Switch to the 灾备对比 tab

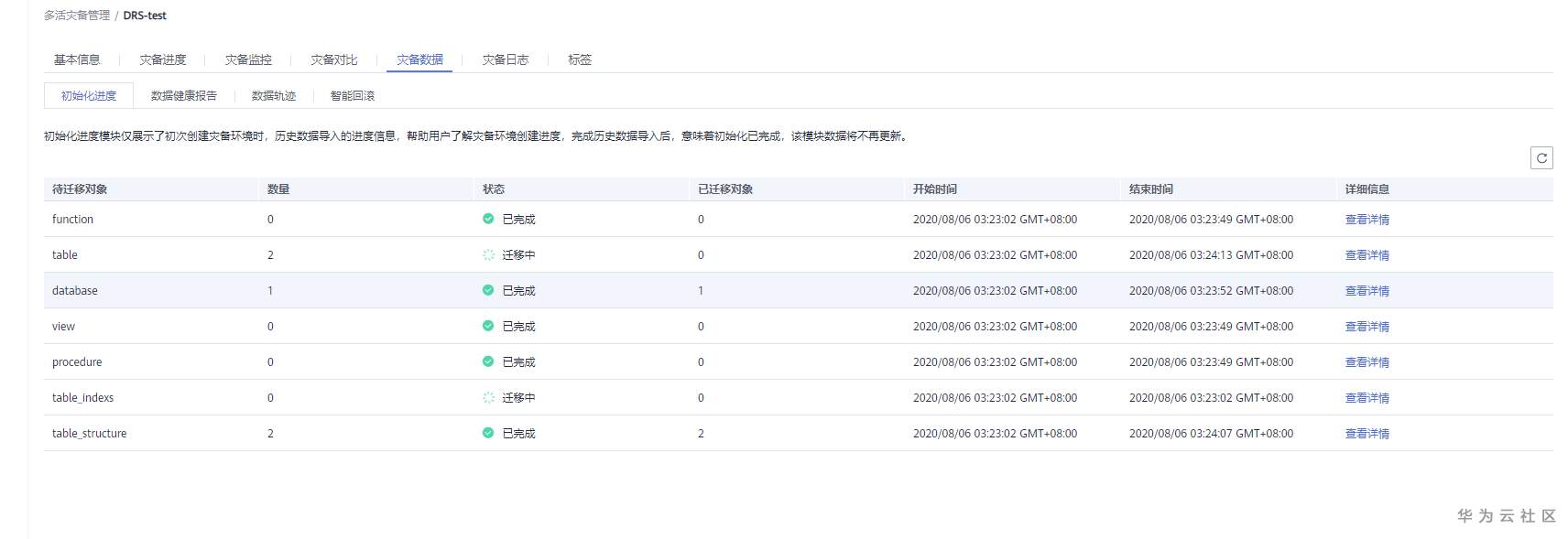(x=334, y=59)
